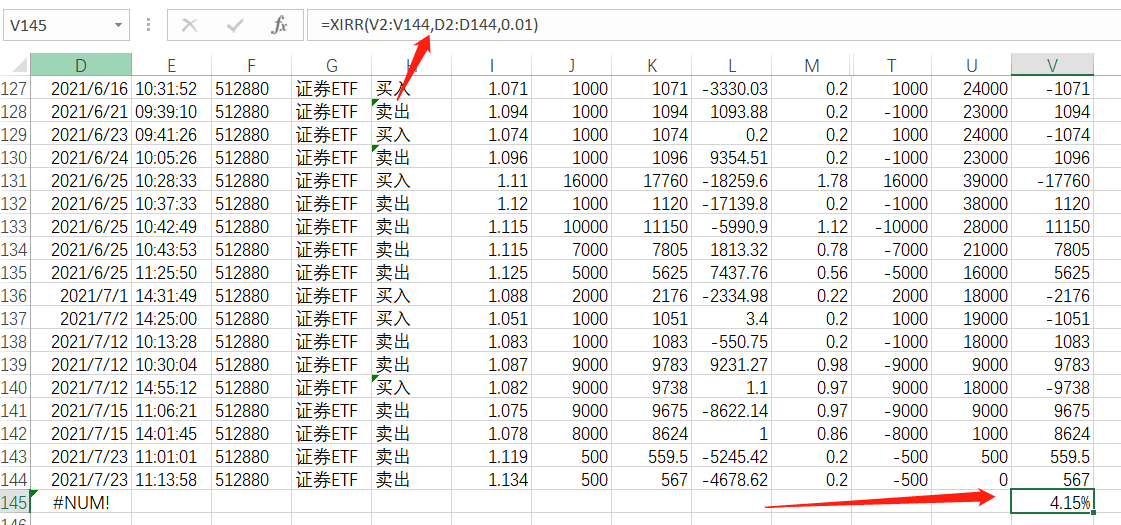Select column M header

coord(812,65)
